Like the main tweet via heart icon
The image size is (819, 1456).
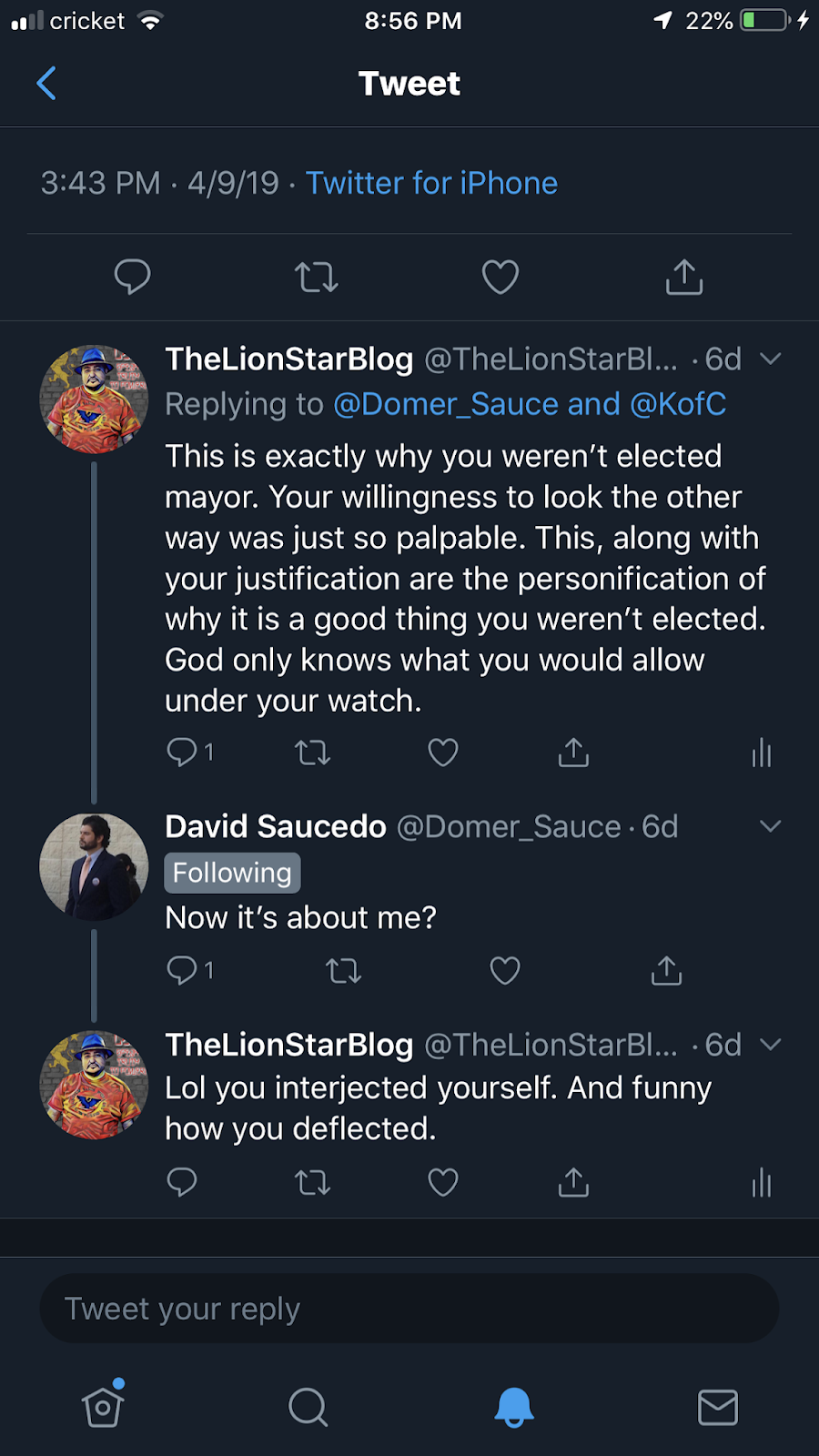point(500,277)
